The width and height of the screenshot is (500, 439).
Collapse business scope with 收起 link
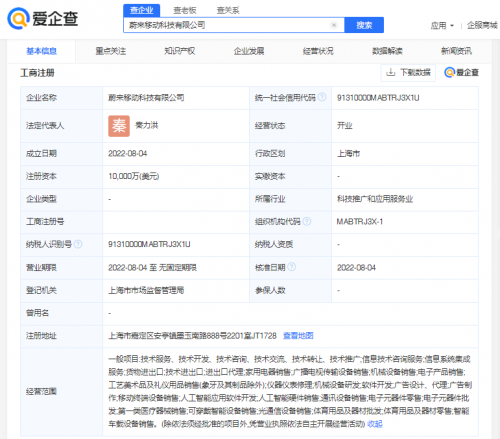point(375,424)
